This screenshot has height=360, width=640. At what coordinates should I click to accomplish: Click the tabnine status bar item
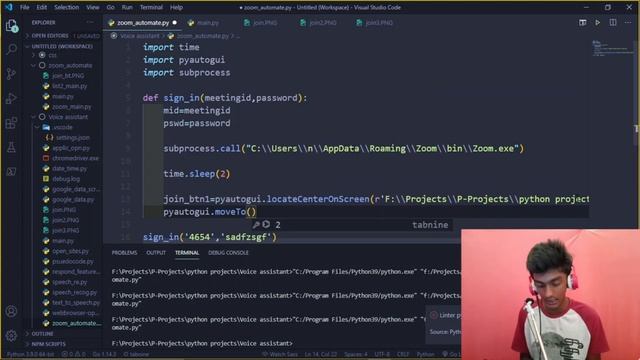click(136, 354)
